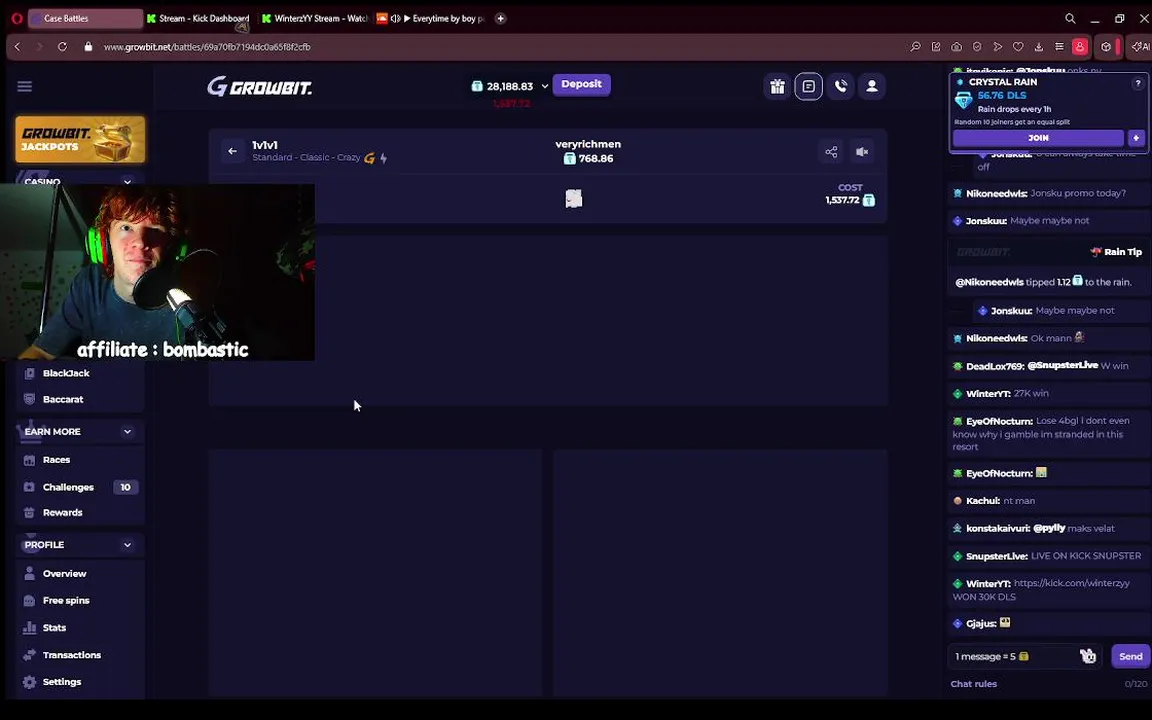Switch to Stream - Kick Dashboard tab

tap(198, 18)
